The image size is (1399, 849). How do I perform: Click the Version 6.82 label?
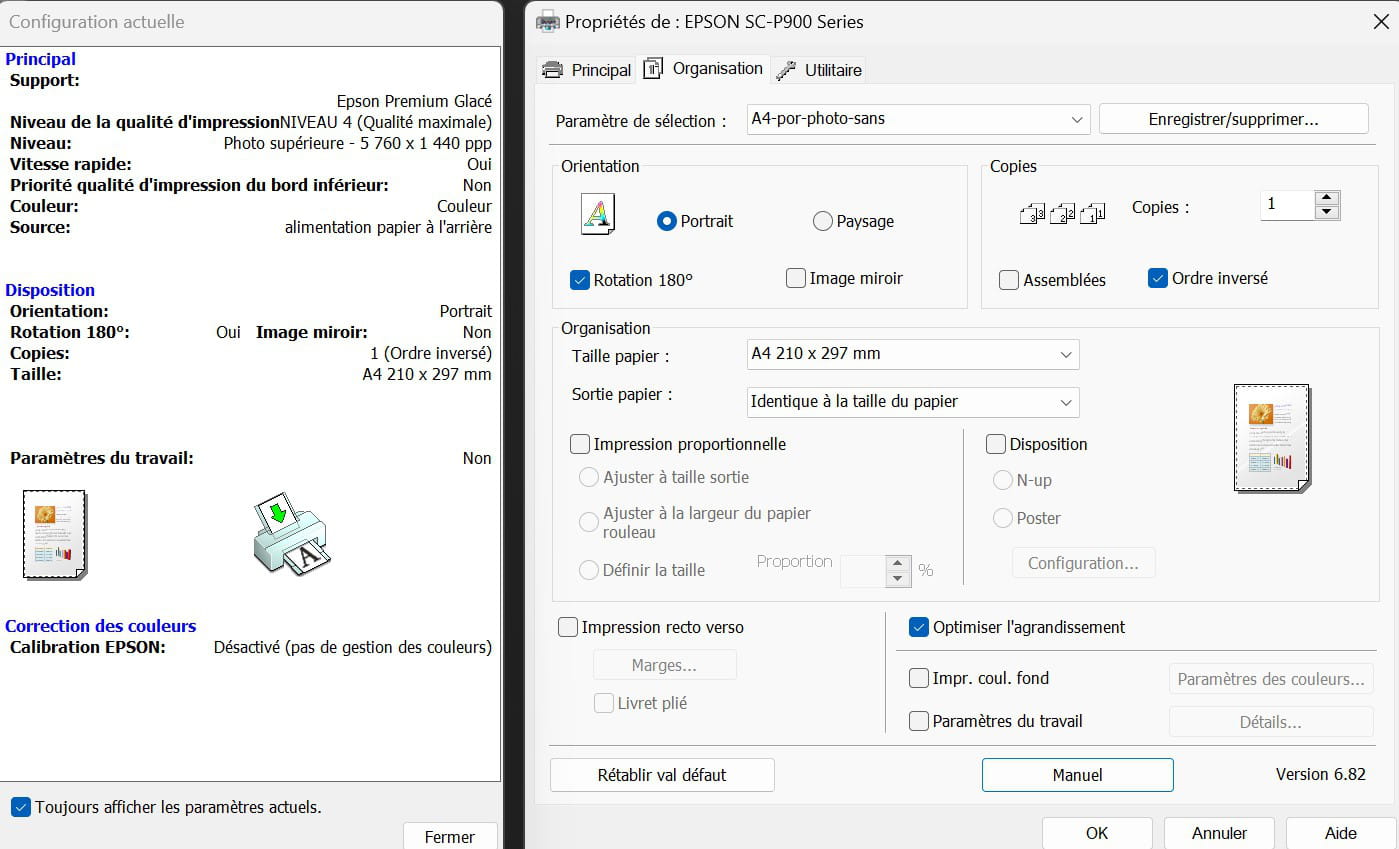click(x=1320, y=774)
